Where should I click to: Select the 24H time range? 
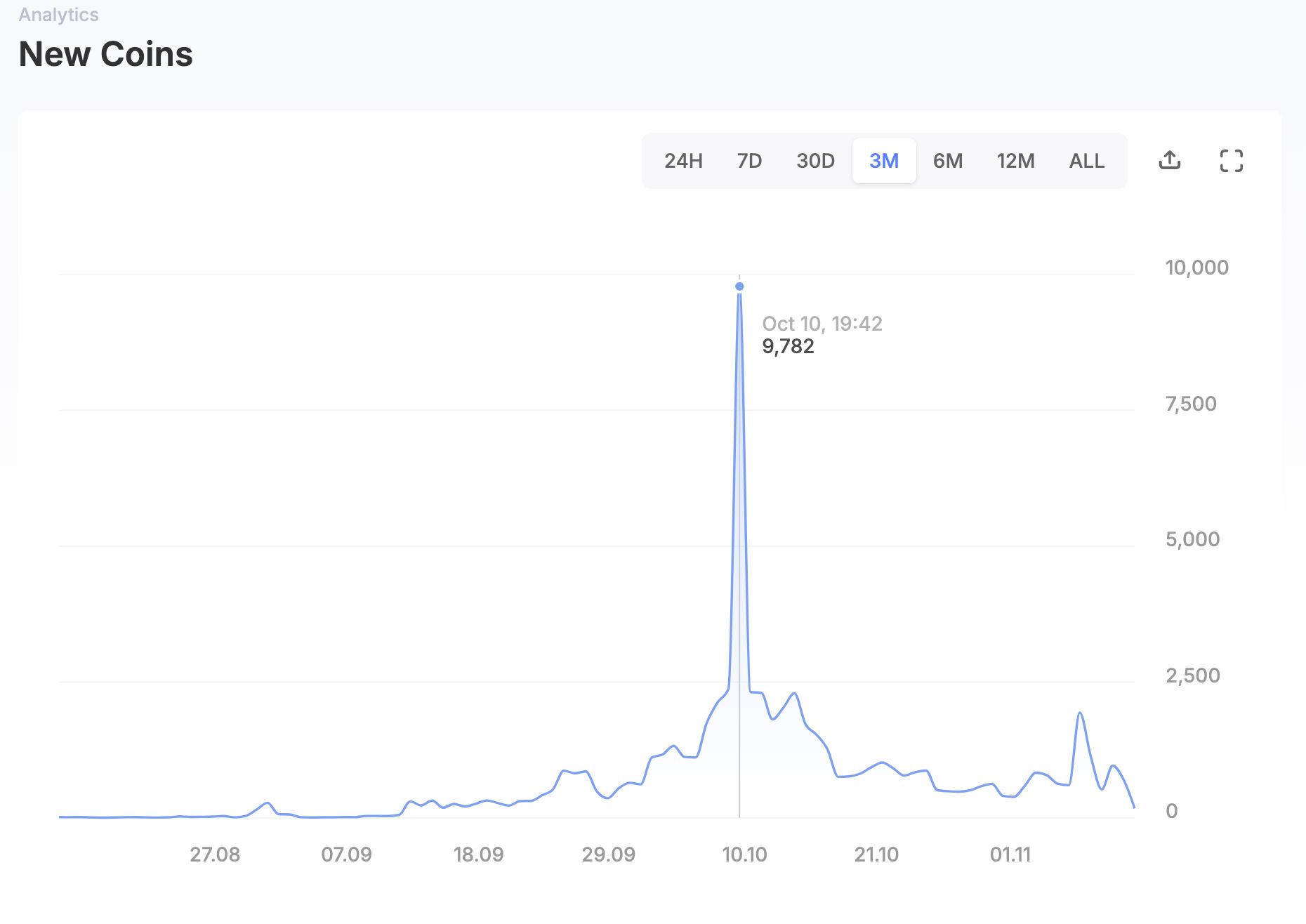(x=683, y=161)
